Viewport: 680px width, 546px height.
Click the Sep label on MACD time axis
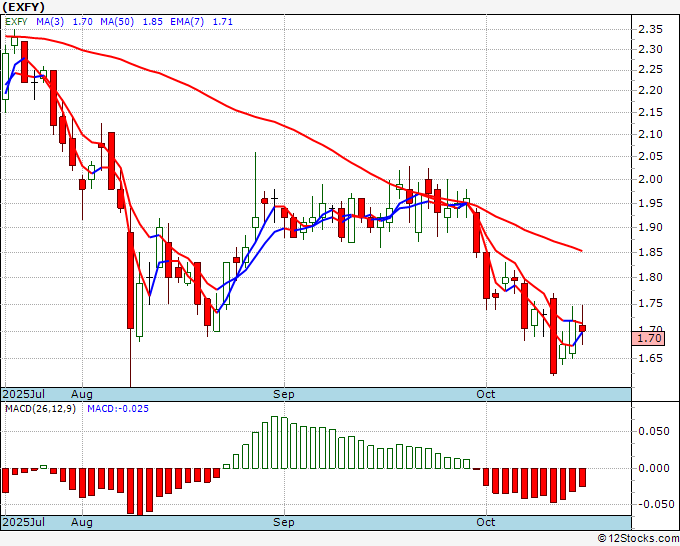284,522
